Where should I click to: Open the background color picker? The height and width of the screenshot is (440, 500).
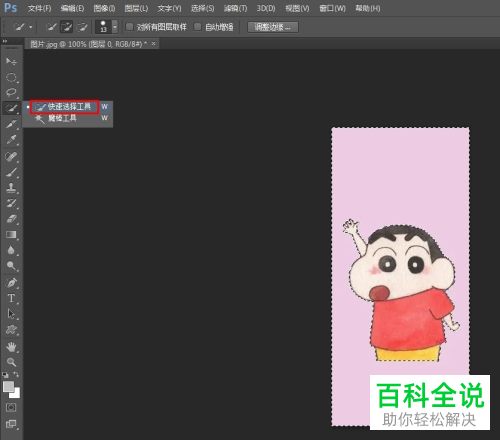tap(16, 395)
